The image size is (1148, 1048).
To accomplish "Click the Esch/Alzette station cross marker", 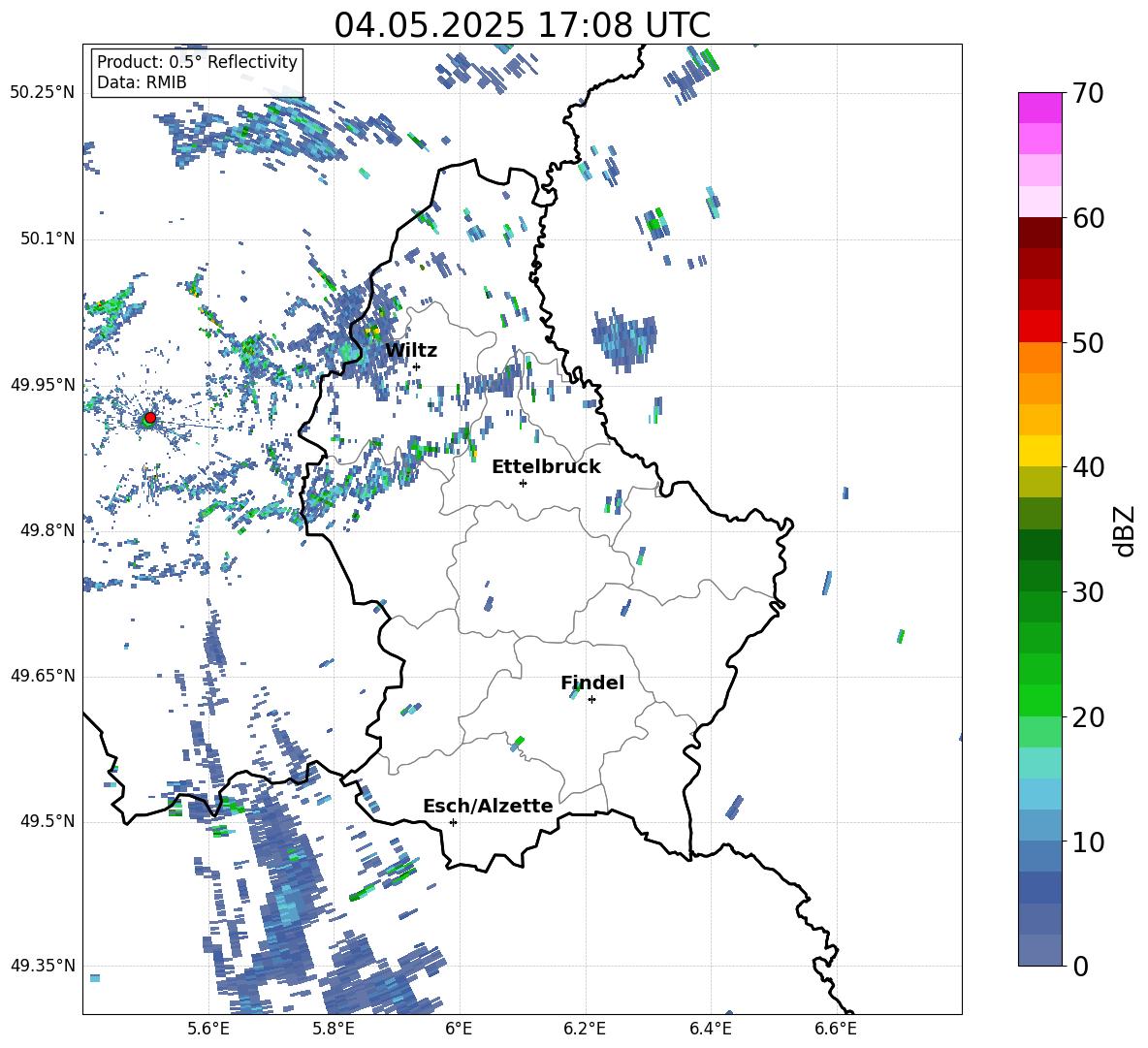I will tap(453, 822).
